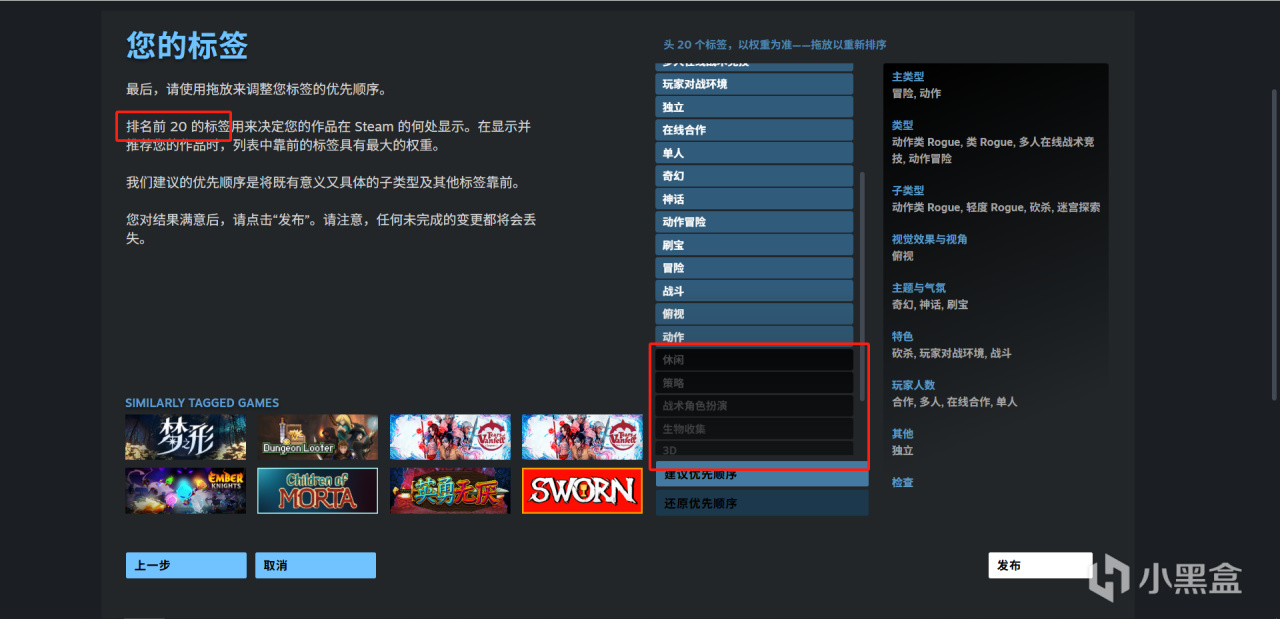Click the 冒险, 动作 main genre values

point(917,93)
